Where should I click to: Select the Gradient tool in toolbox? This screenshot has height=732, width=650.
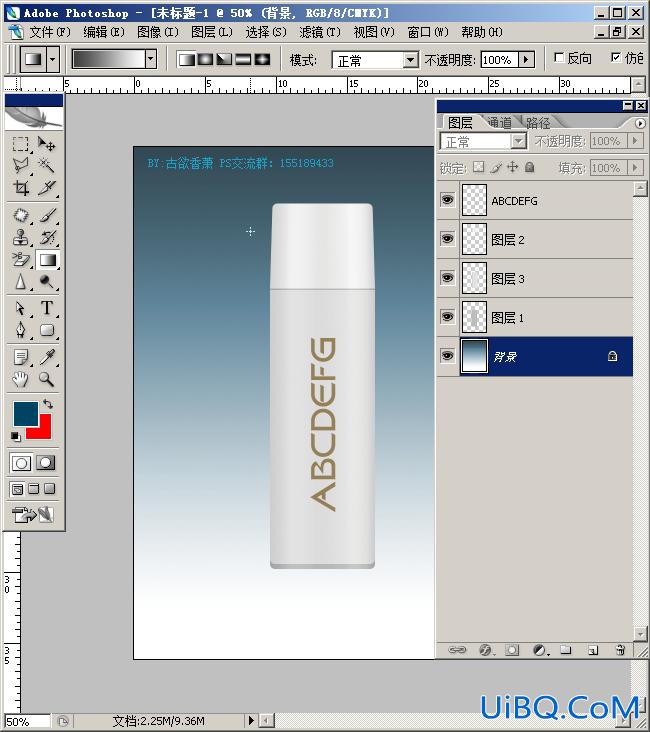point(48,260)
